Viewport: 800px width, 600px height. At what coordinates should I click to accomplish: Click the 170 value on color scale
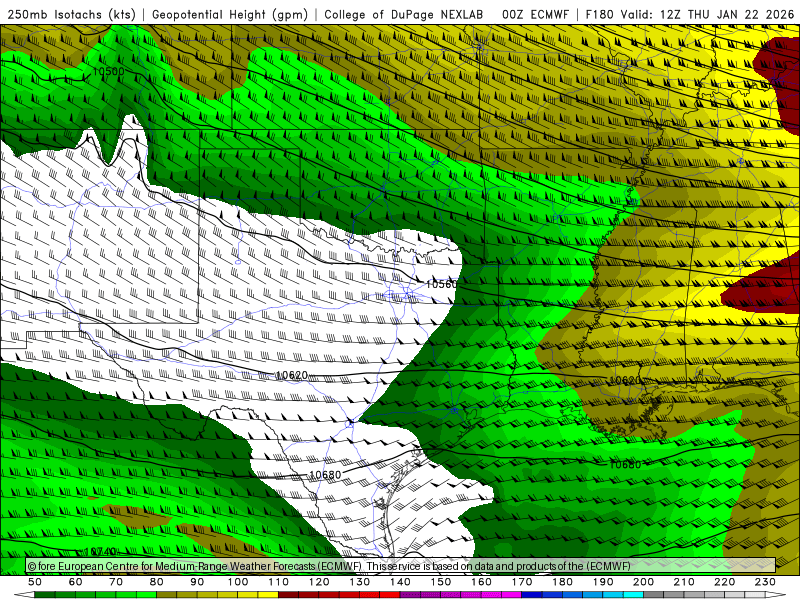coord(522,582)
